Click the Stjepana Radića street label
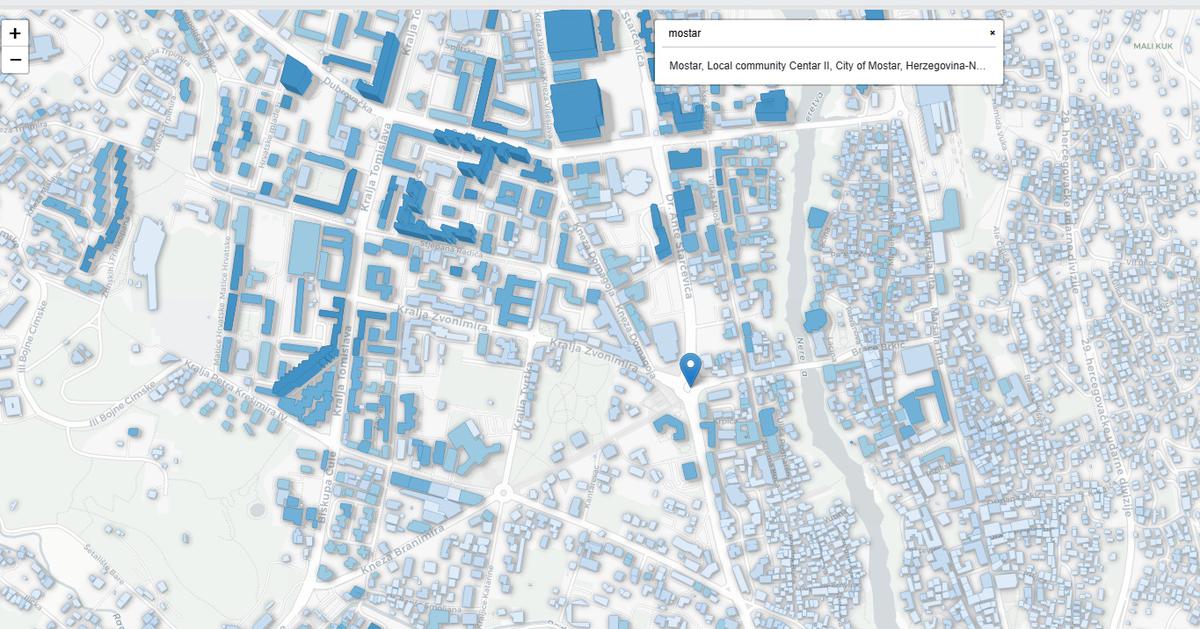 point(452,248)
